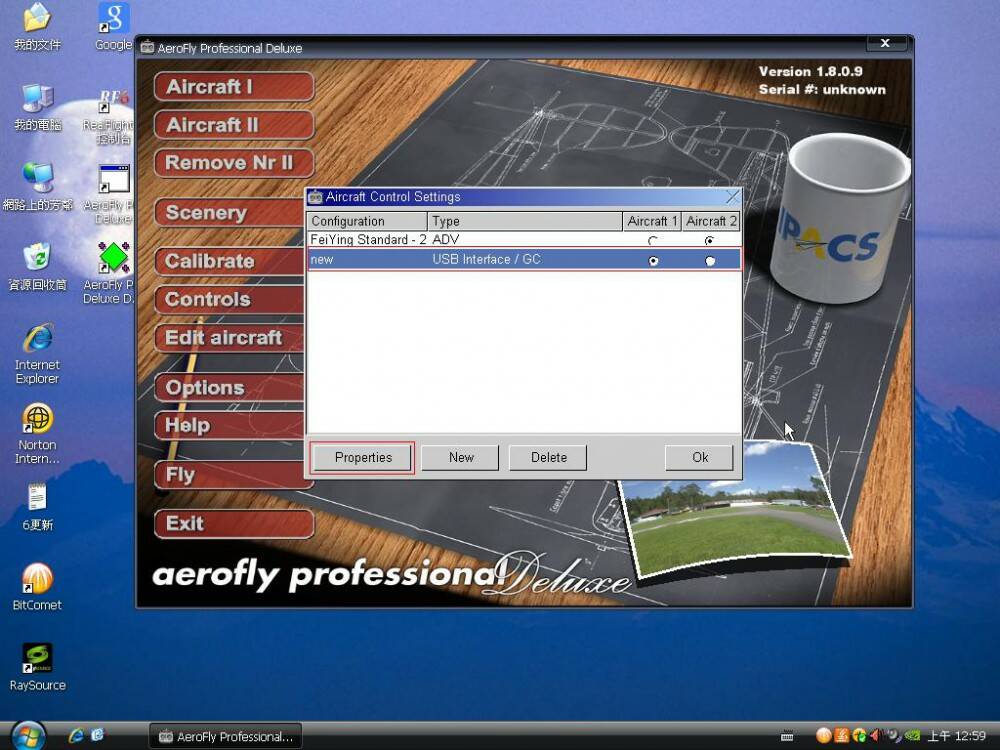The image size is (1000, 750).
Task: Select Aircraft 1 for the 'new' row
Action: click(653, 260)
